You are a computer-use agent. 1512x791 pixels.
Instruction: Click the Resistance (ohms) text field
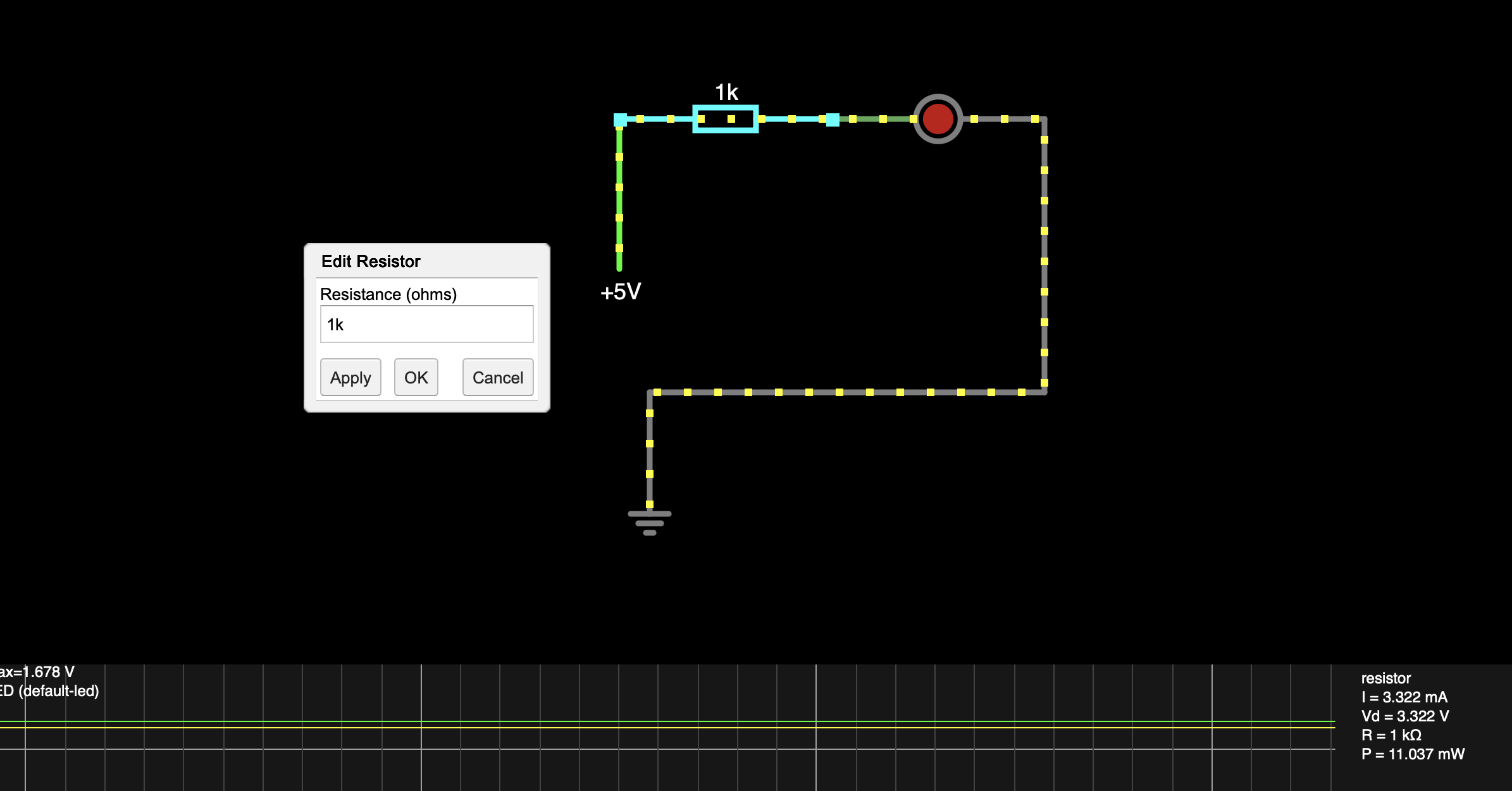click(426, 323)
